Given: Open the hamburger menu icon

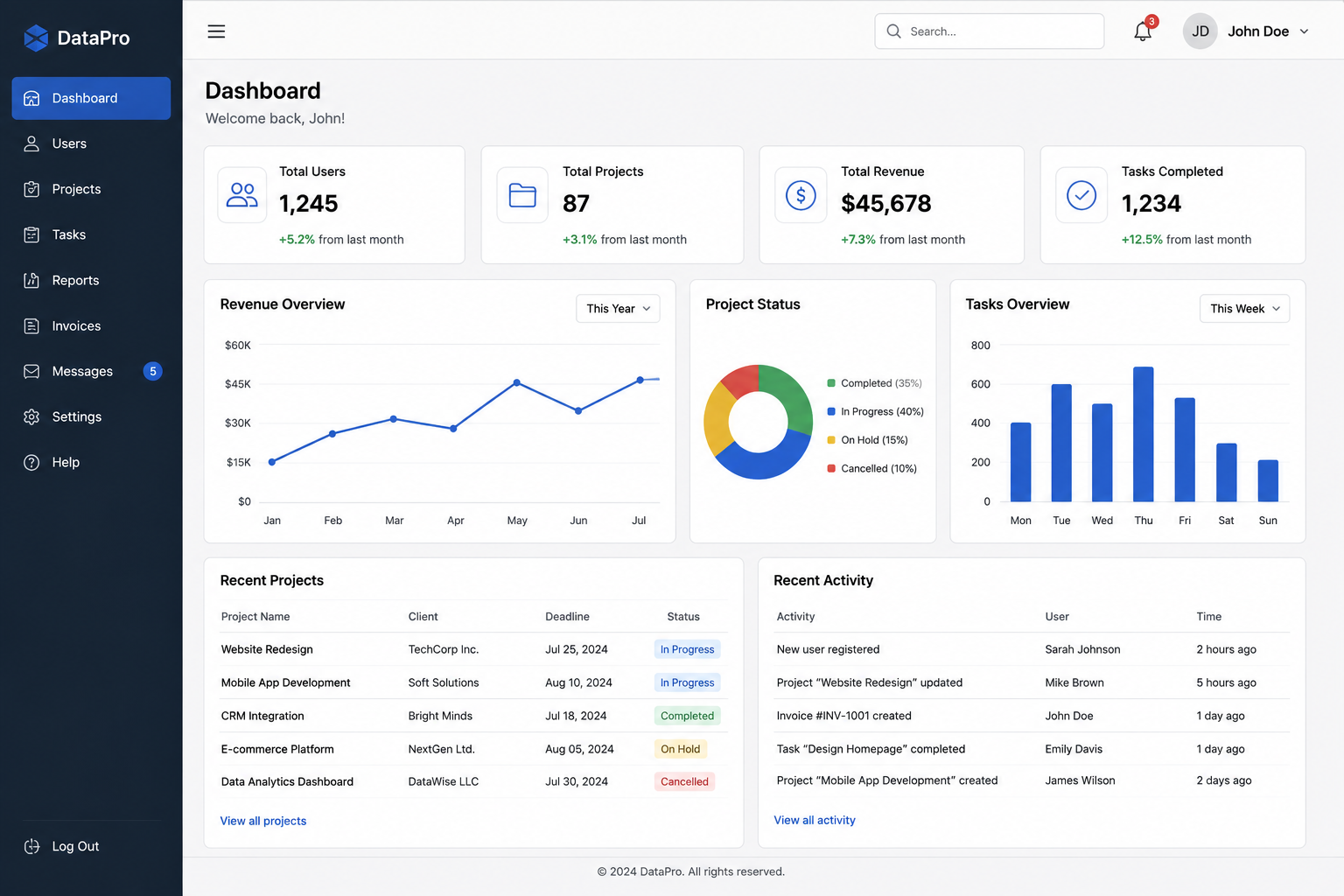Looking at the screenshot, I should pyautogui.click(x=216, y=31).
